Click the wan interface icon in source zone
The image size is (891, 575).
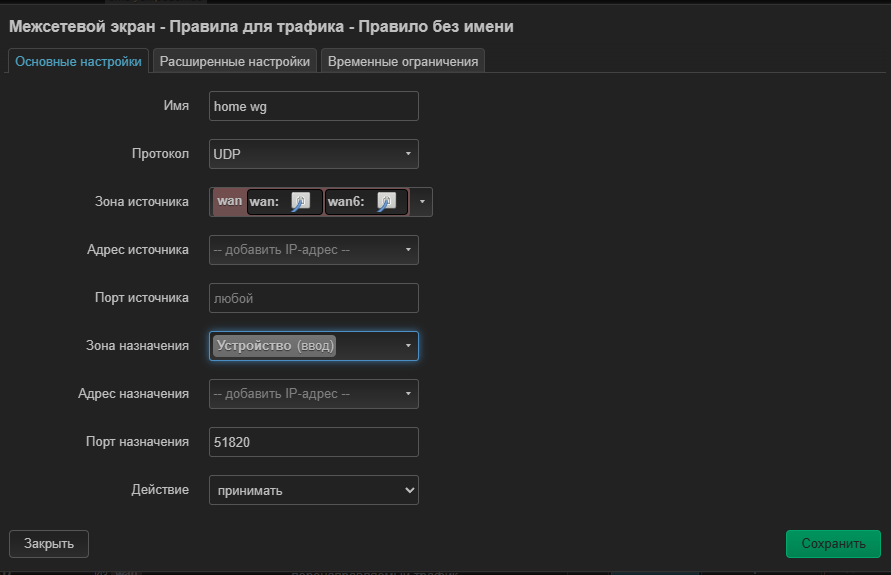[x=300, y=202]
